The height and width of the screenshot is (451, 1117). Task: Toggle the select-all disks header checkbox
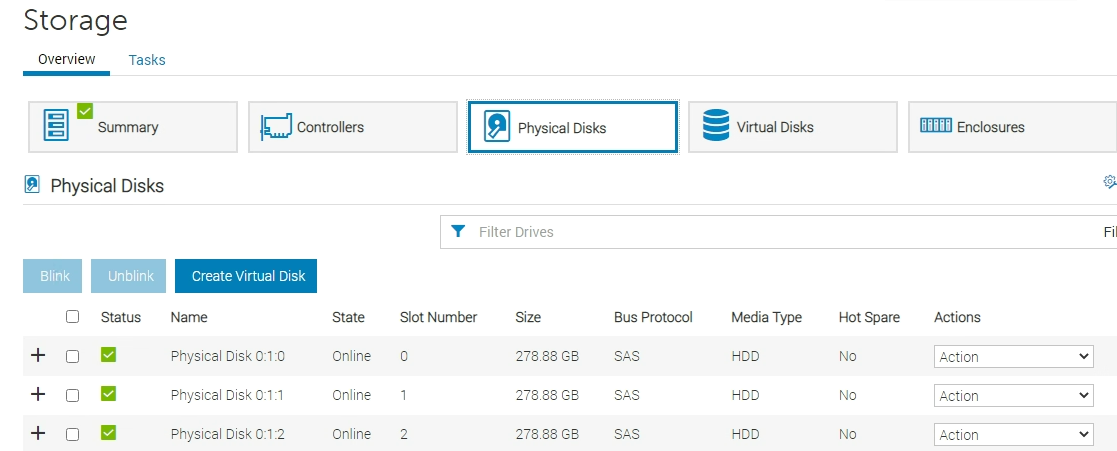(x=72, y=317)
